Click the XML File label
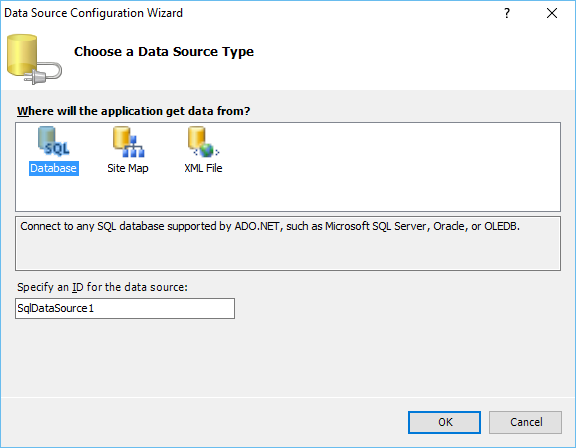576x448 pixels. point(203,168)
